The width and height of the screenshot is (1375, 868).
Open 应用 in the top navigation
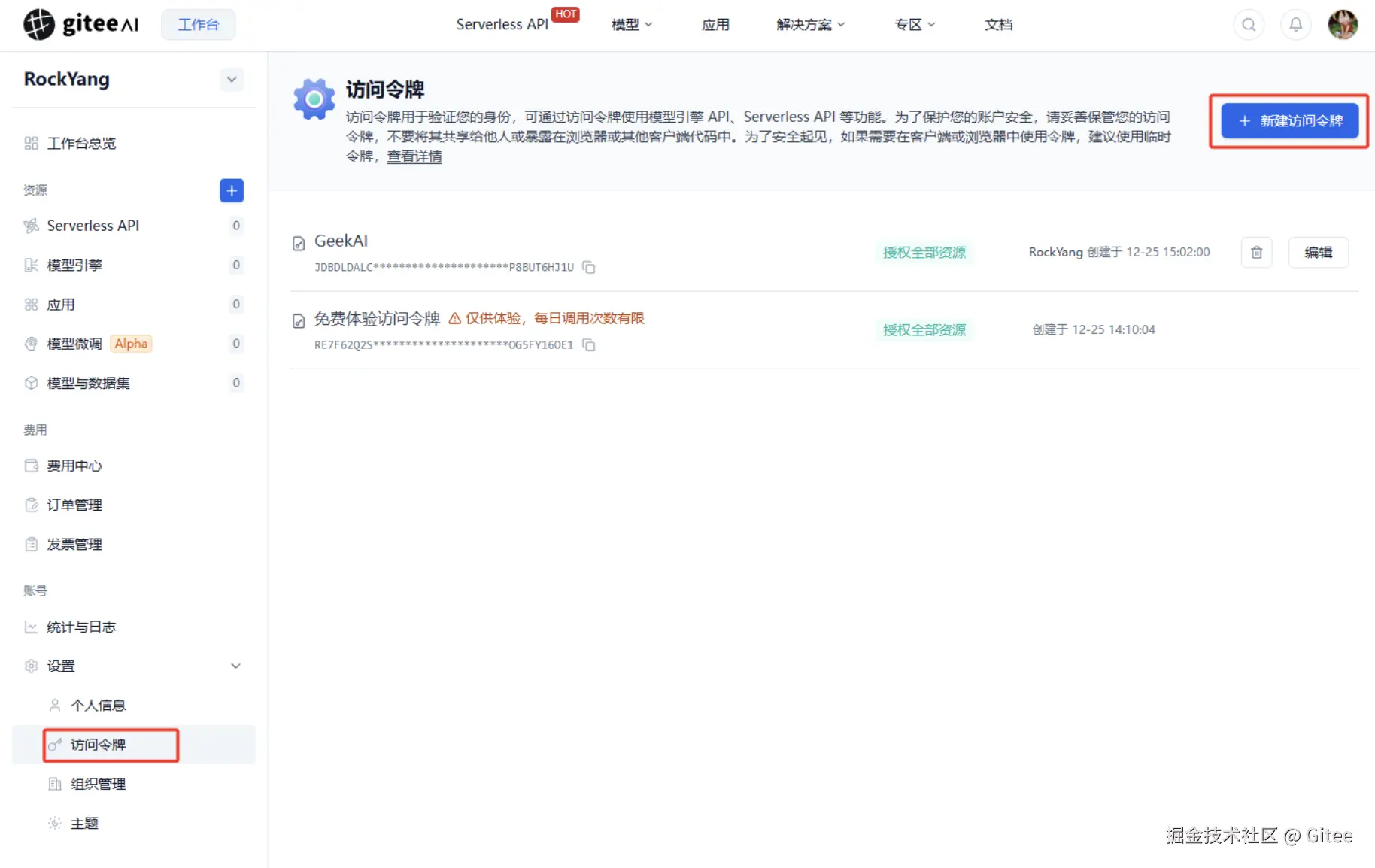point(715,25)
